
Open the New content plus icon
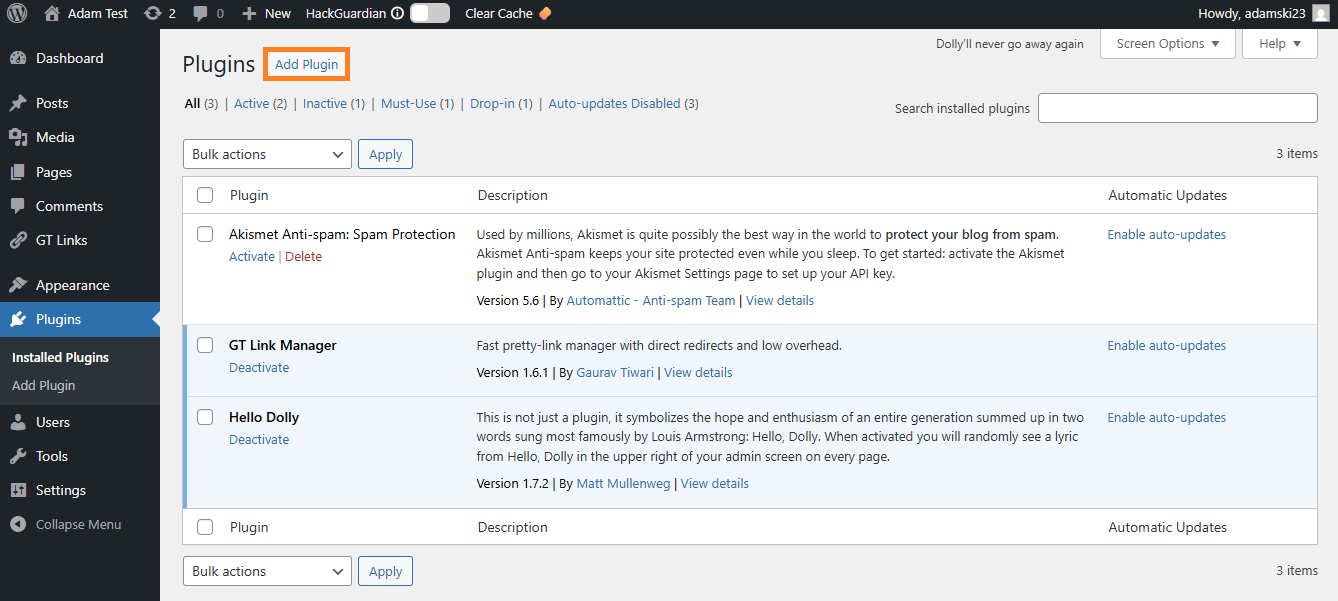pos(247,13)
